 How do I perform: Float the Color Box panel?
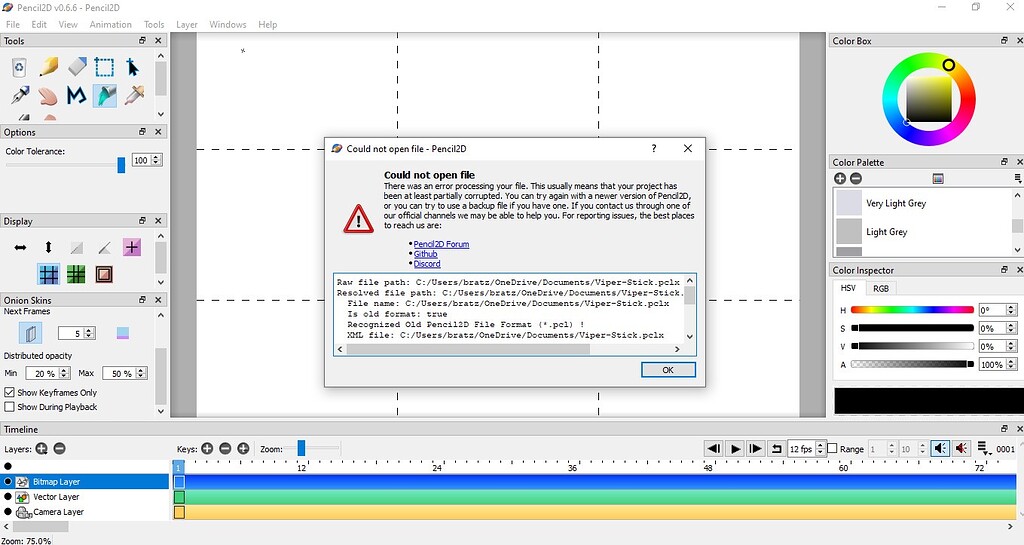coord(1004,40)
